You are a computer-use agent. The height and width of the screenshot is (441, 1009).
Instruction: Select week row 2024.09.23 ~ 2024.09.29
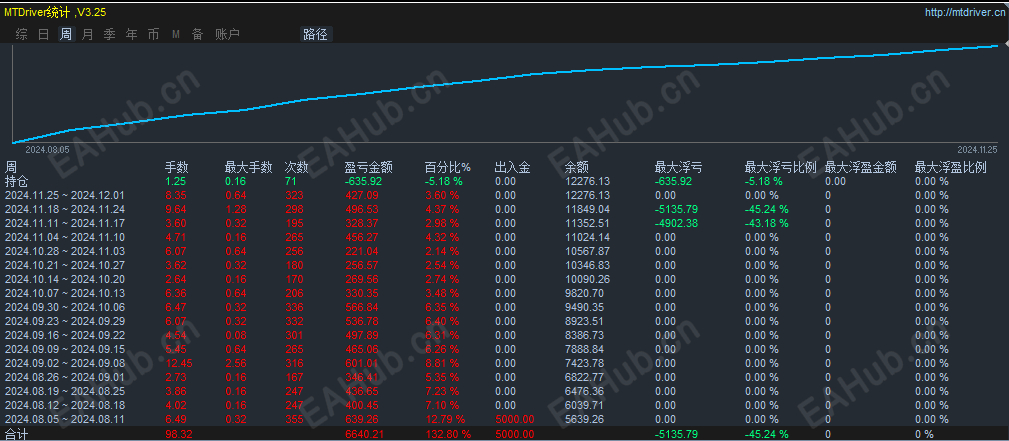point(64,321)
